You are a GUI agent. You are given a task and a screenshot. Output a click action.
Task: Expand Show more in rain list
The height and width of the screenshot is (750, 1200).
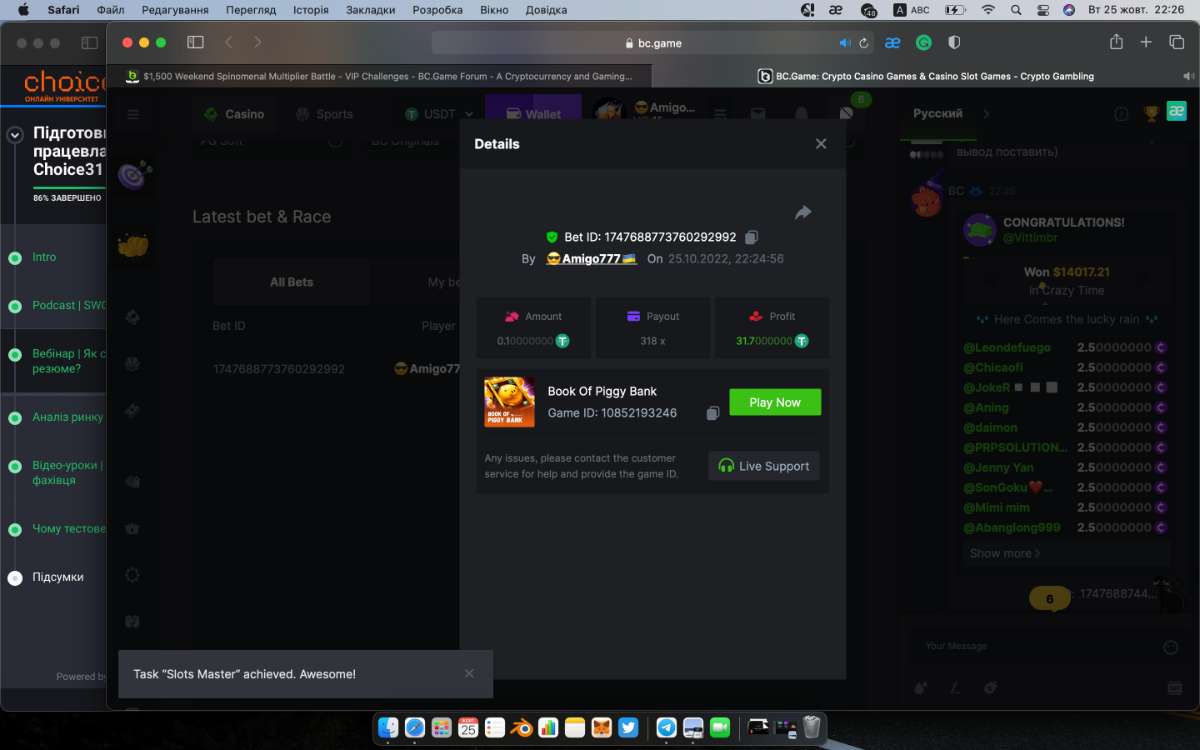tap(1004, 553)
